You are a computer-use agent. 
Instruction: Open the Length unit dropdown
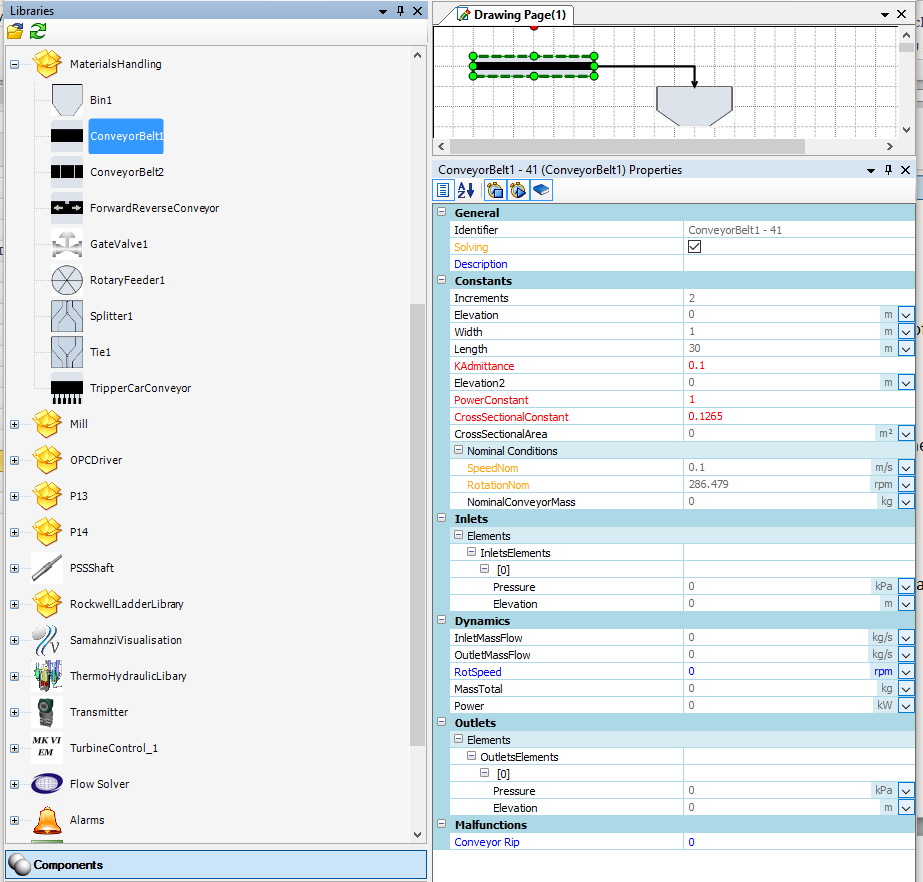point(906,349)
